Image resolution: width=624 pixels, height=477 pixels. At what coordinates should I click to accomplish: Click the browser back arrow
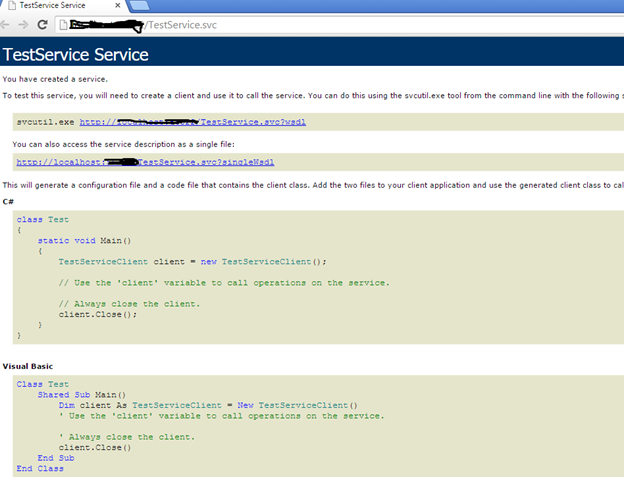pyautogui.click(x=4, y=25)
